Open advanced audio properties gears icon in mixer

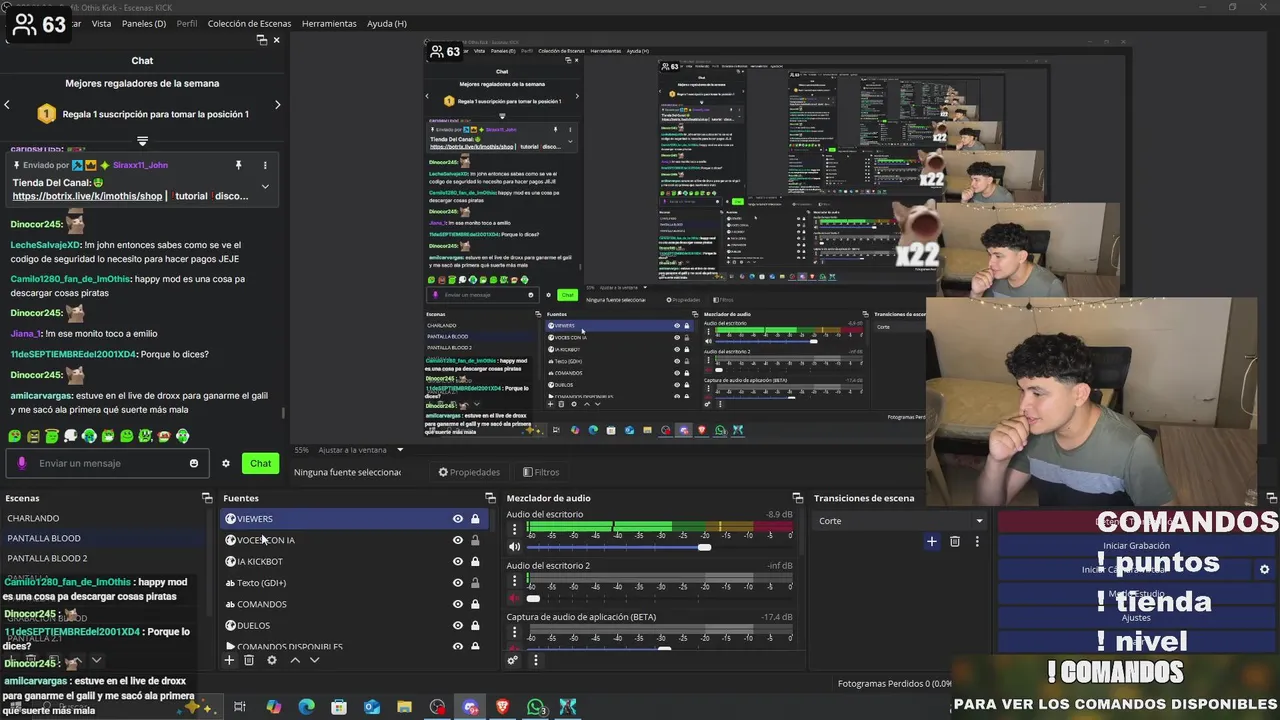click(513, 660)
